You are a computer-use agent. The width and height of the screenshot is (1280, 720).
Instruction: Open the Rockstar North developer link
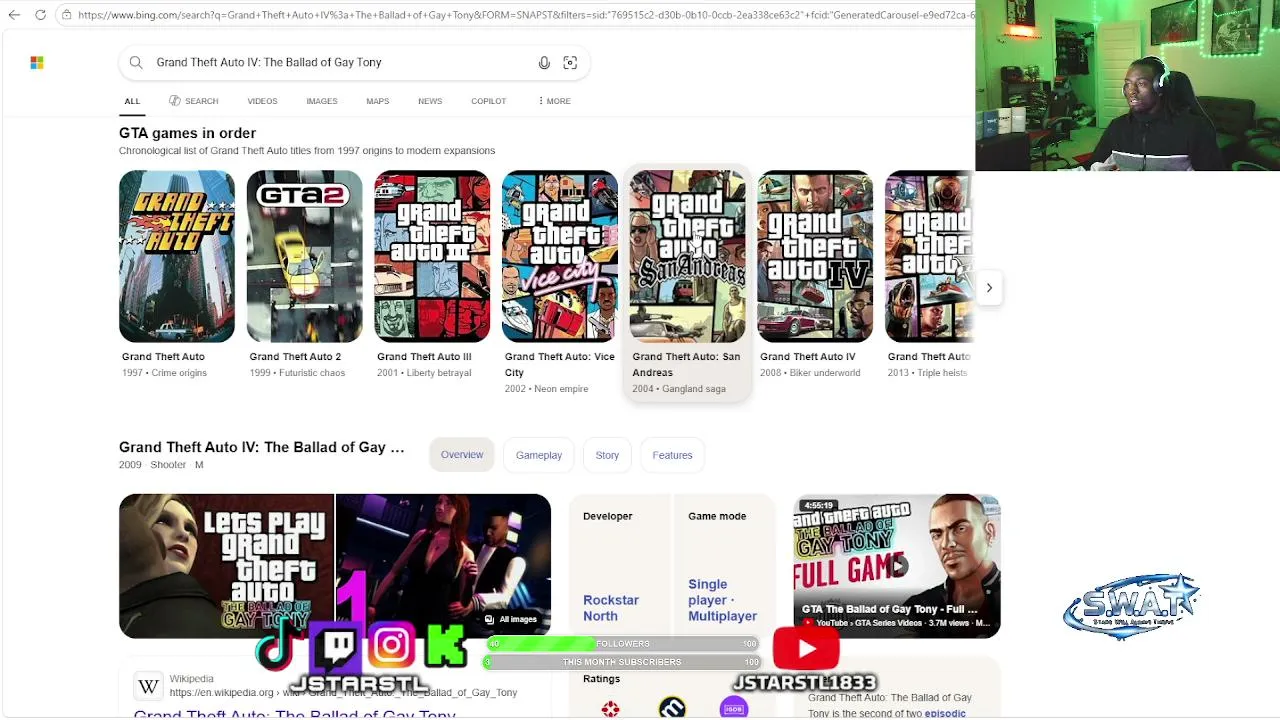pyautogui.click(x=611, y=608)
